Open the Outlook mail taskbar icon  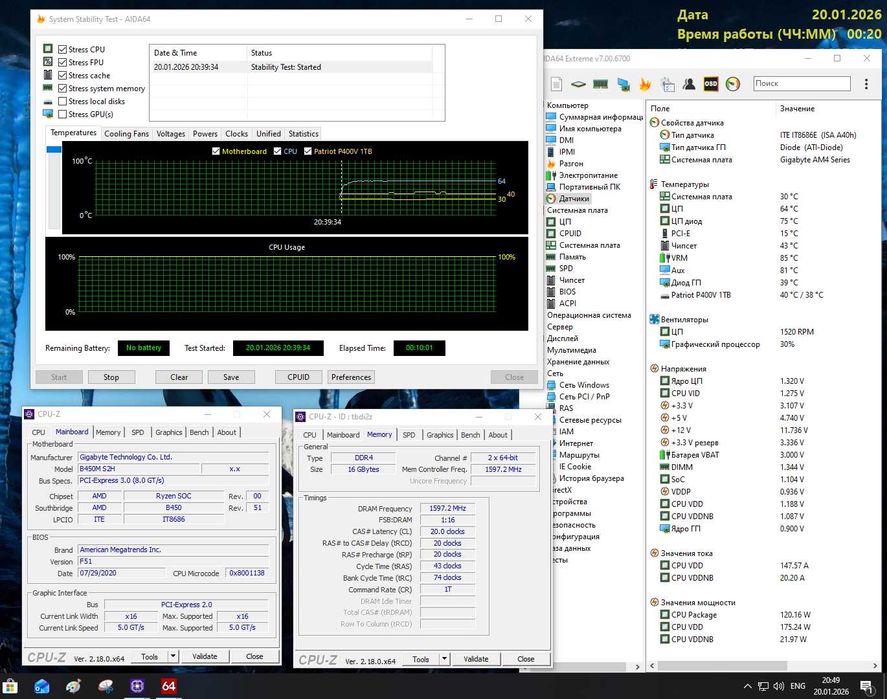tap(42, 686)
